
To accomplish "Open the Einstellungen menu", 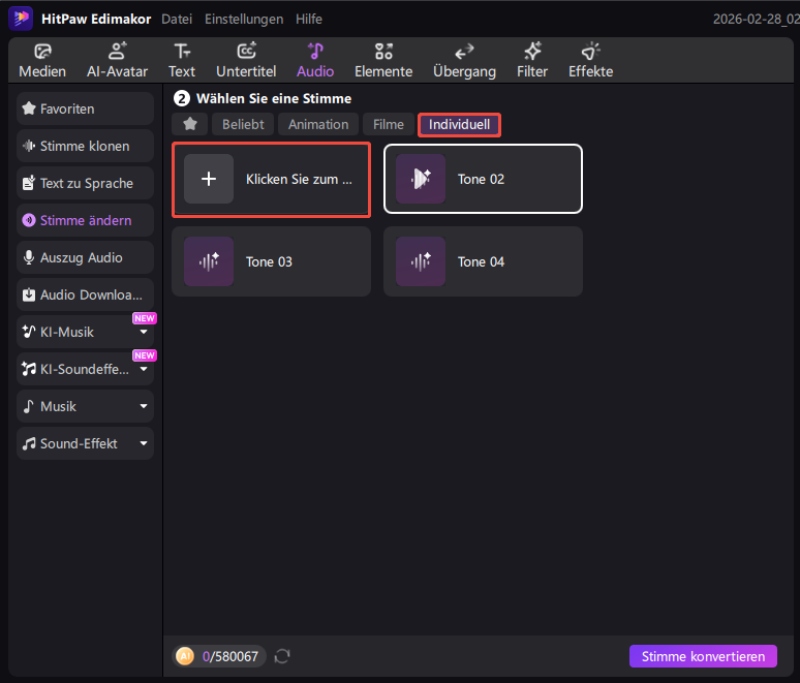I will pos(243,19).
